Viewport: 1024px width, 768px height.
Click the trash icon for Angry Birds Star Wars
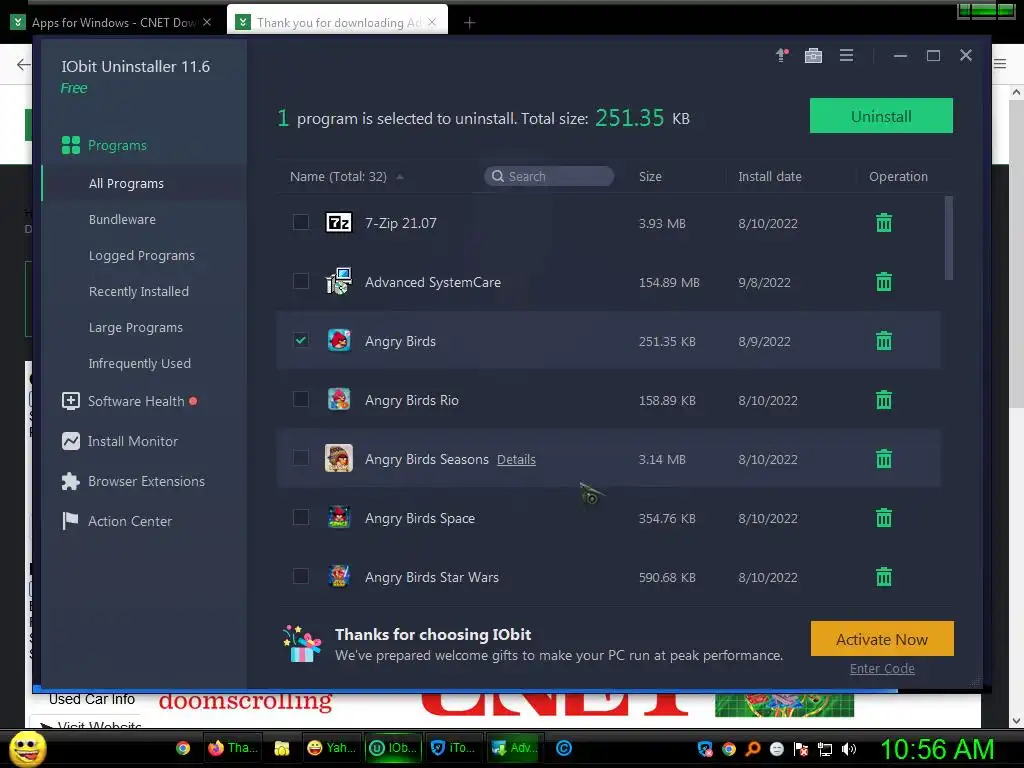point(884,577)
